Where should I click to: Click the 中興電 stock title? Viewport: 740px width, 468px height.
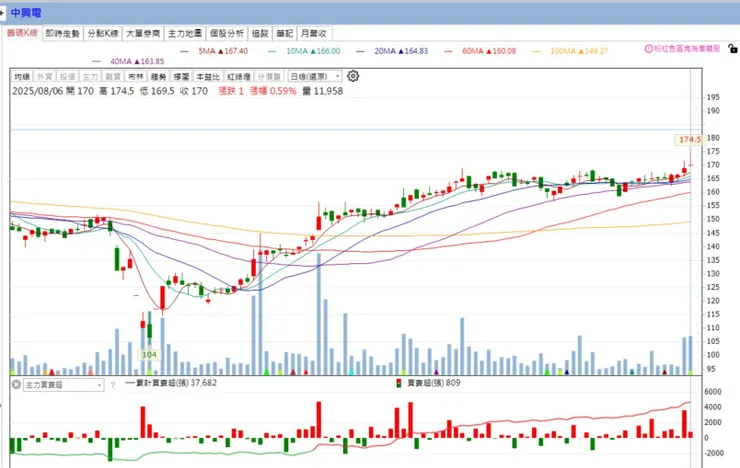tap(26, 13)
